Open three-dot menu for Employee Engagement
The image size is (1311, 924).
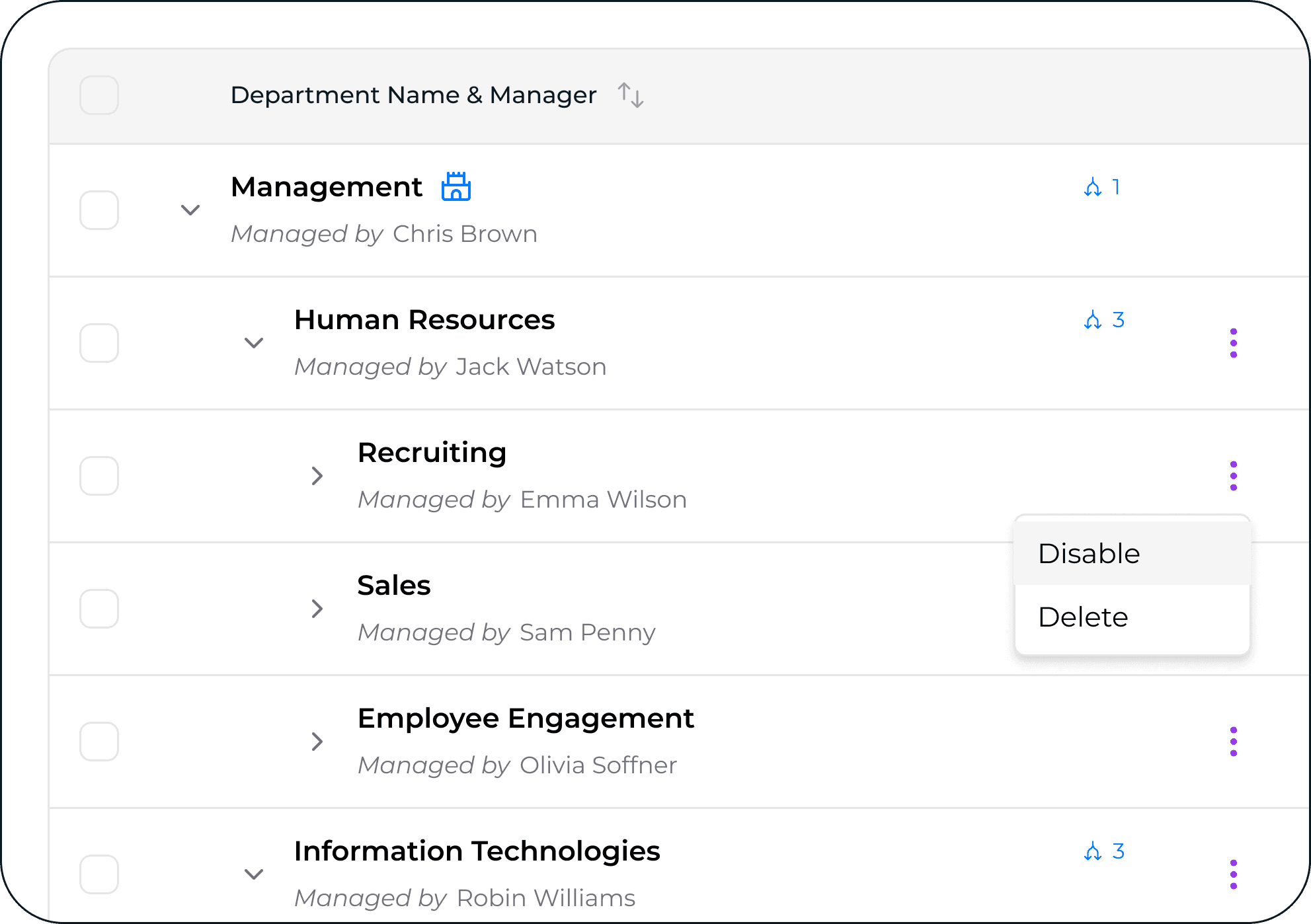(1233, 742)
